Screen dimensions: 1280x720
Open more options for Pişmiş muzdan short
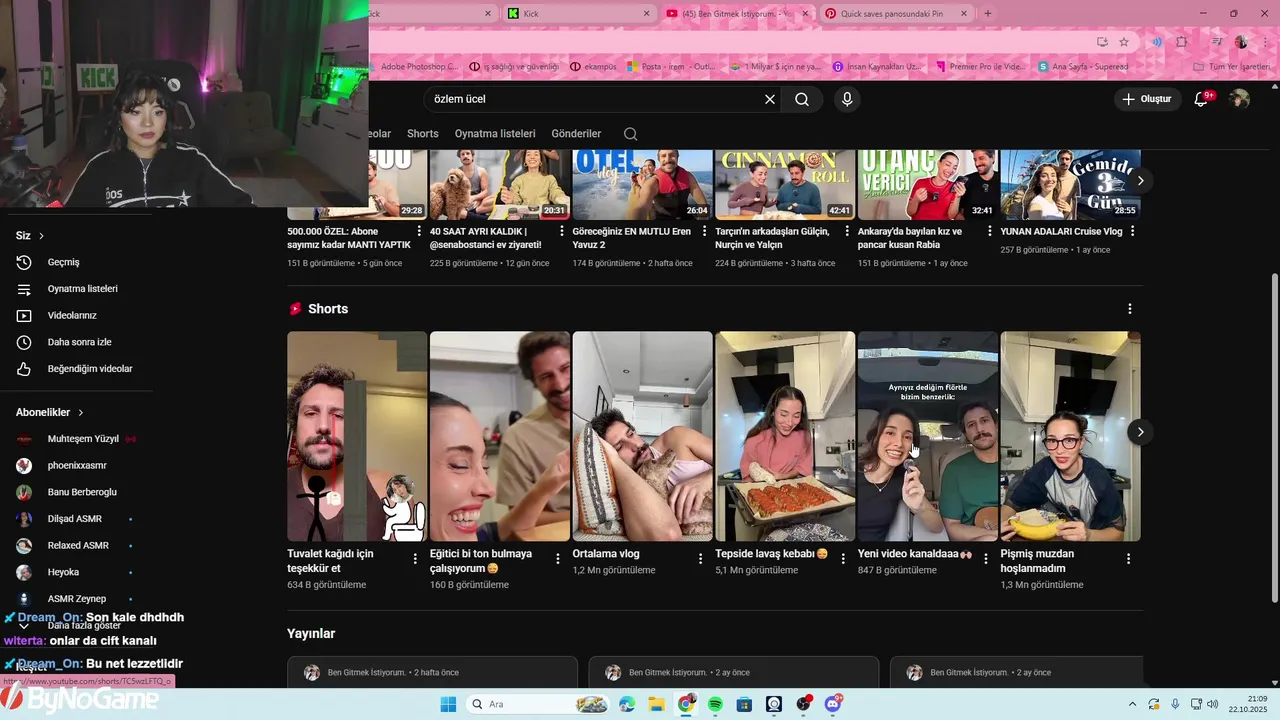[x=1129, y=559]
